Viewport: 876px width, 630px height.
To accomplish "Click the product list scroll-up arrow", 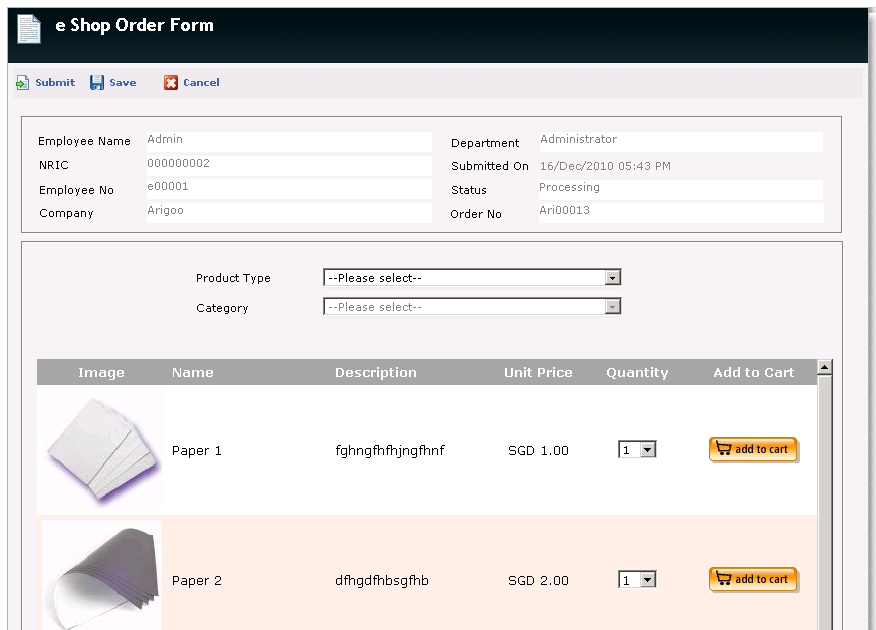I will [825, 368].
